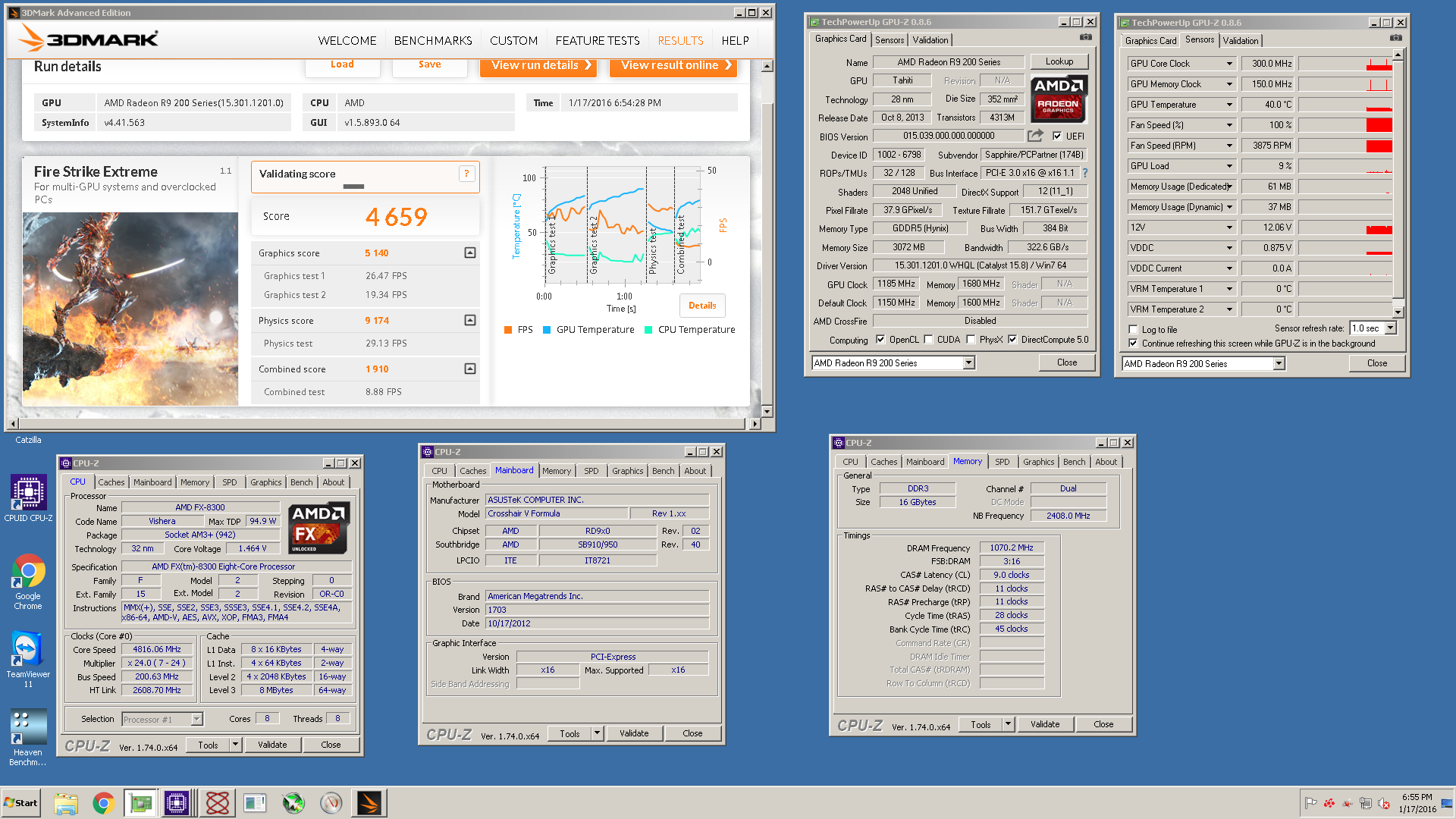Click the Bus Interface question mark icon
Image resolution: width=1456 pixels, height=819 pixels.
[x=1085, y=173]
